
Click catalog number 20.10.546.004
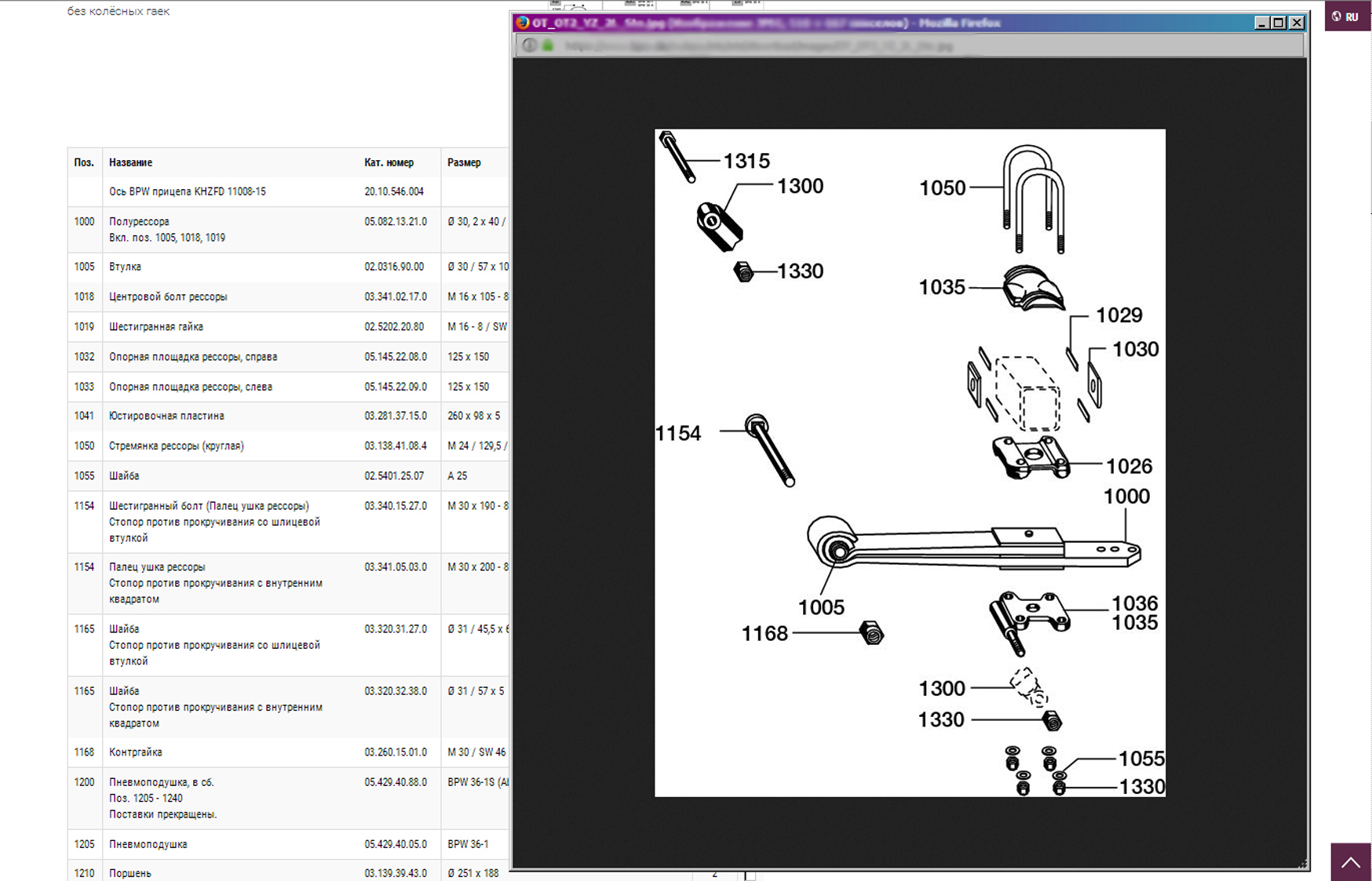click(x=394, y=191)
